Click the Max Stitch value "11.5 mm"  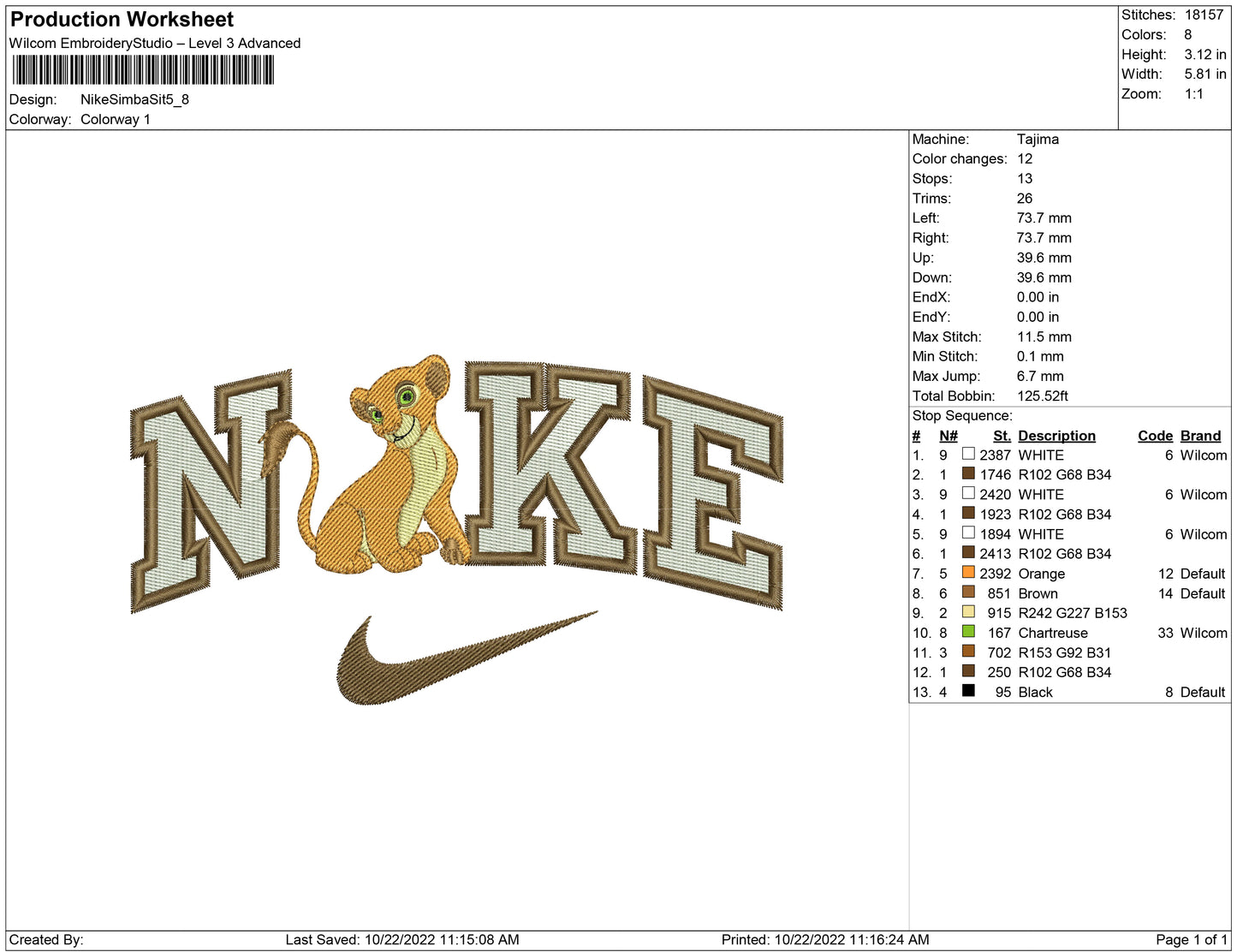(1044, 337)
